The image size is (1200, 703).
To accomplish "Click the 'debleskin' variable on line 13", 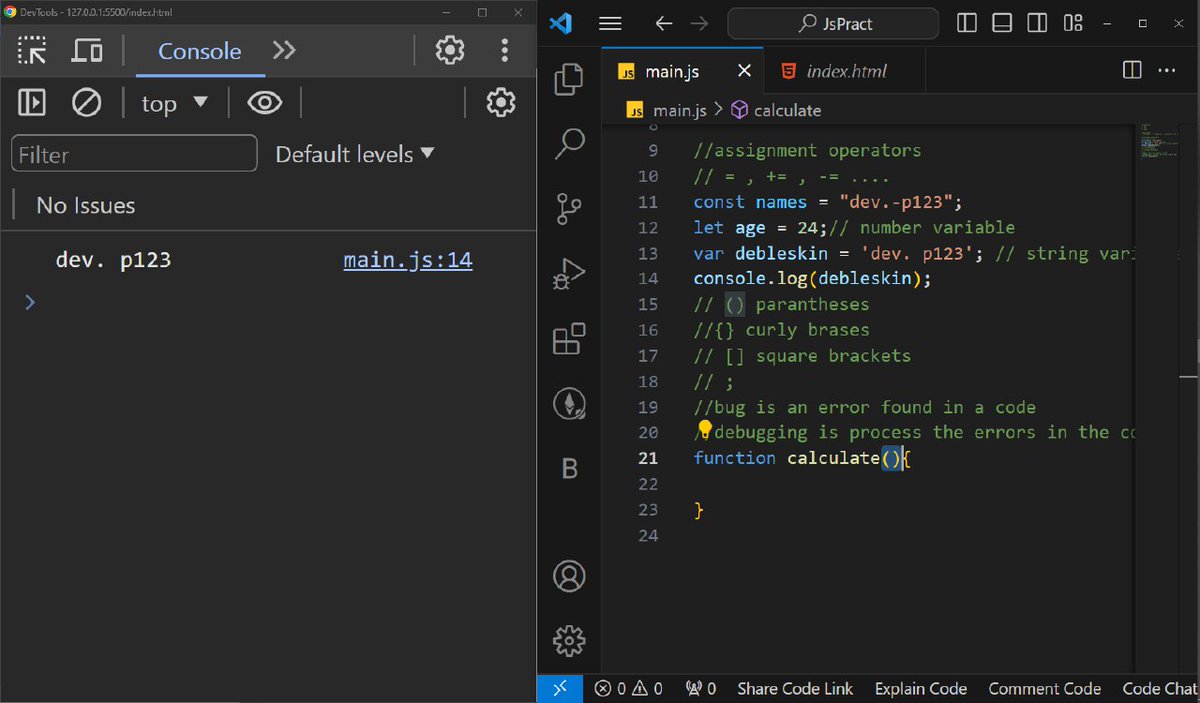I will coord(781,253).
